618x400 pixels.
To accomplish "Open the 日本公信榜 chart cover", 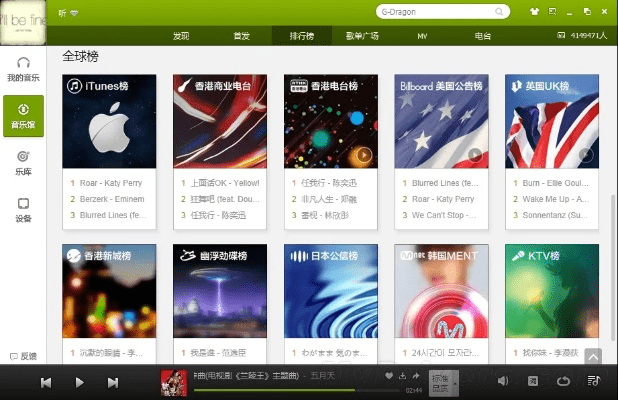I will coord(331,291).
